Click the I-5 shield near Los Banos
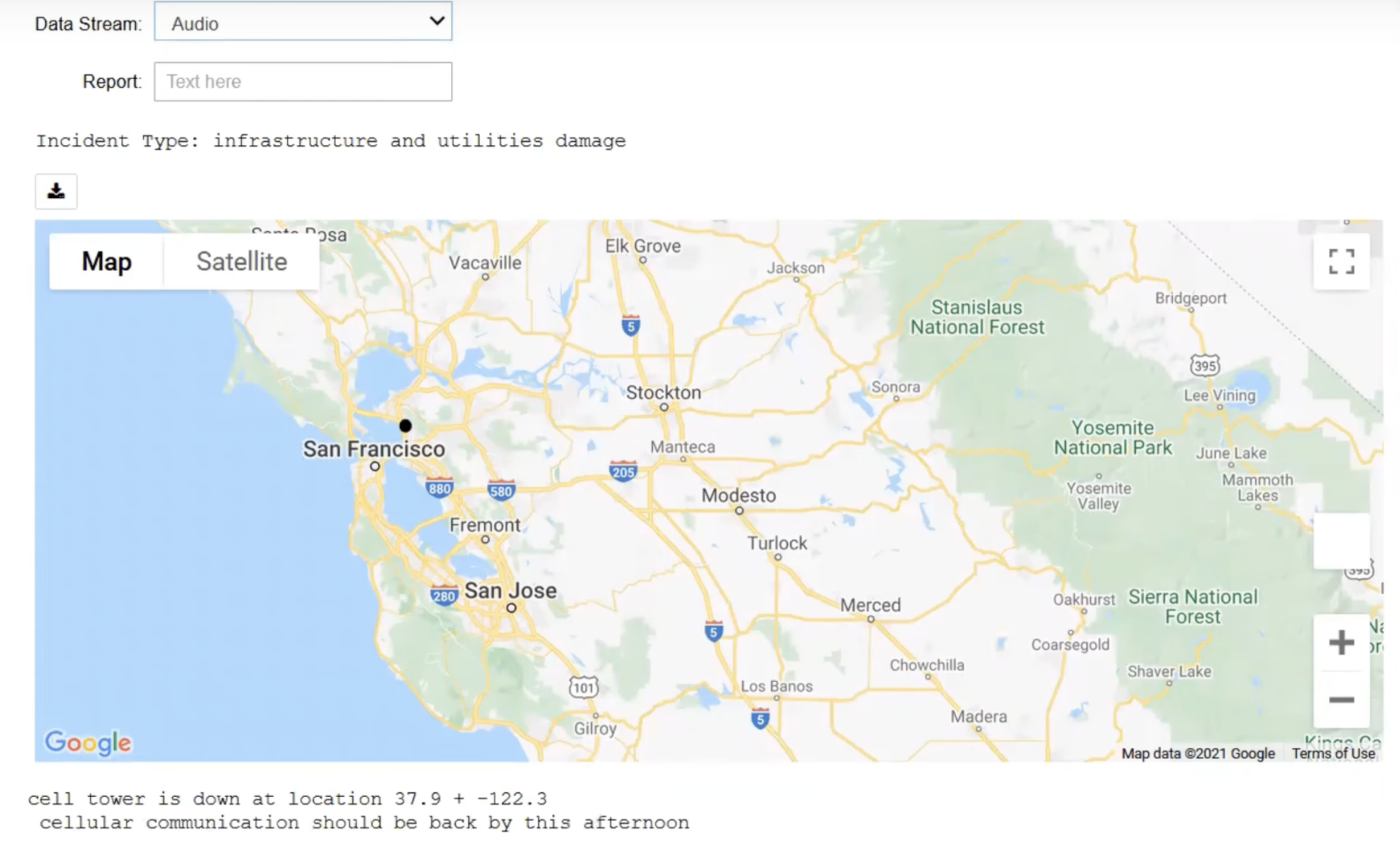 760,719
